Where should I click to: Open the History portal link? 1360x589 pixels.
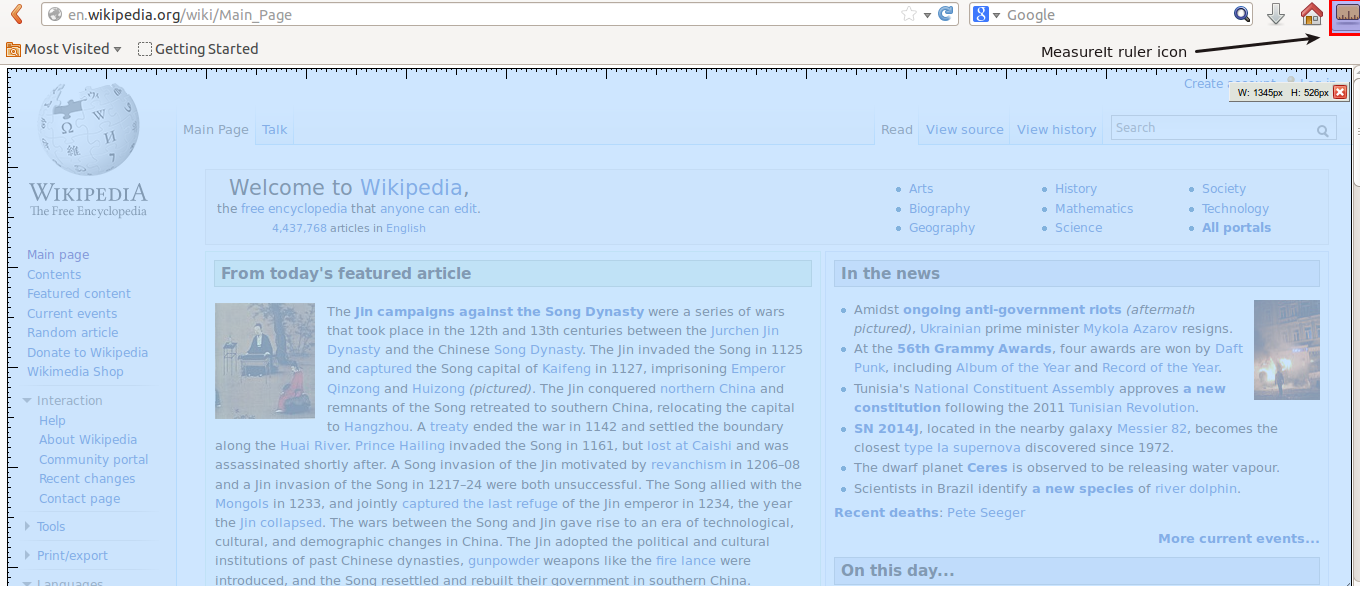coord(1076,189)
